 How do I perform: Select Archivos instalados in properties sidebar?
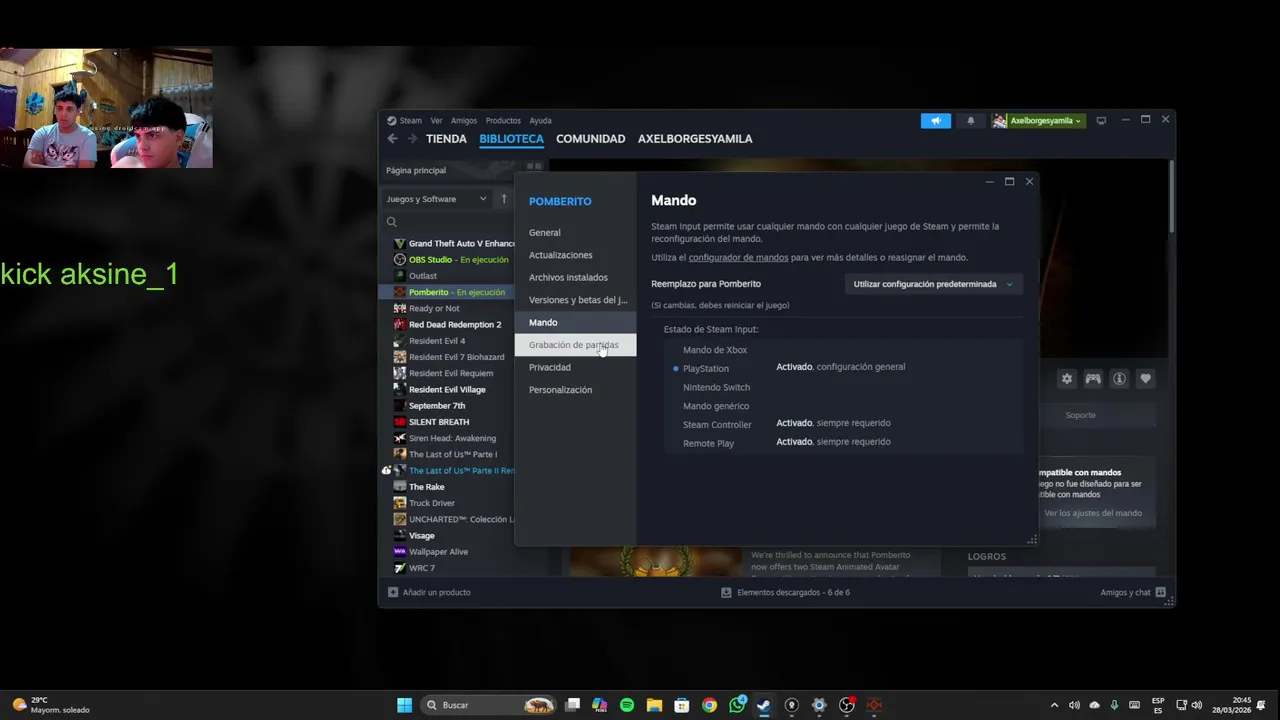(x=575, y=277)
